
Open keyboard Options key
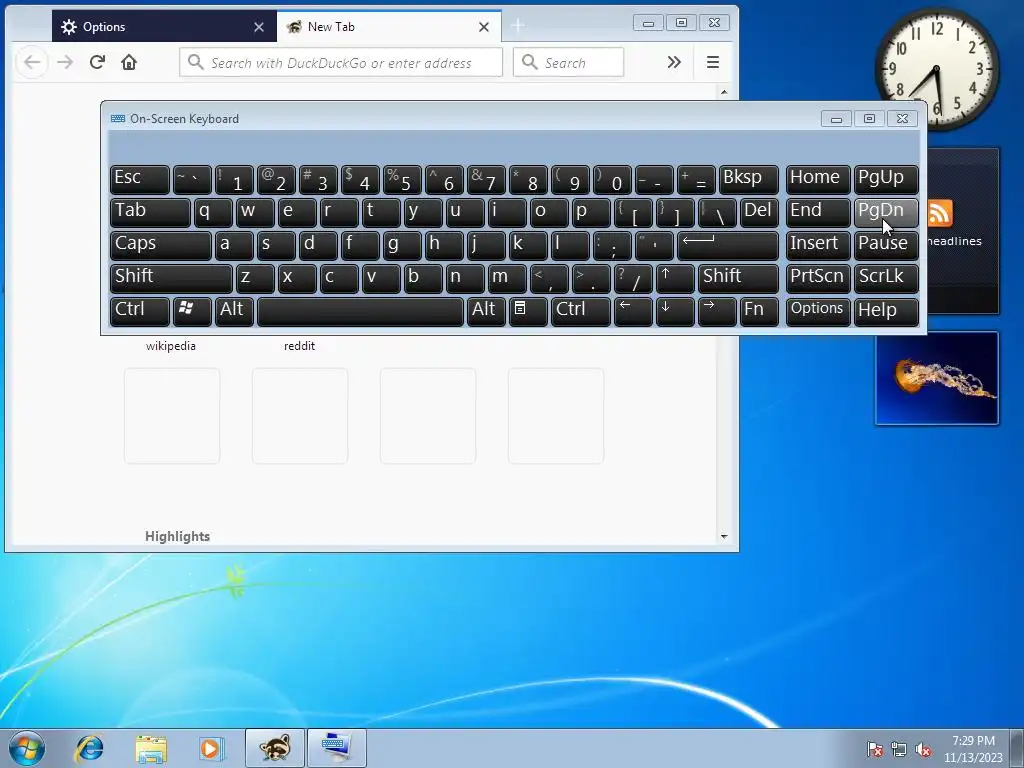coord(818,311)
